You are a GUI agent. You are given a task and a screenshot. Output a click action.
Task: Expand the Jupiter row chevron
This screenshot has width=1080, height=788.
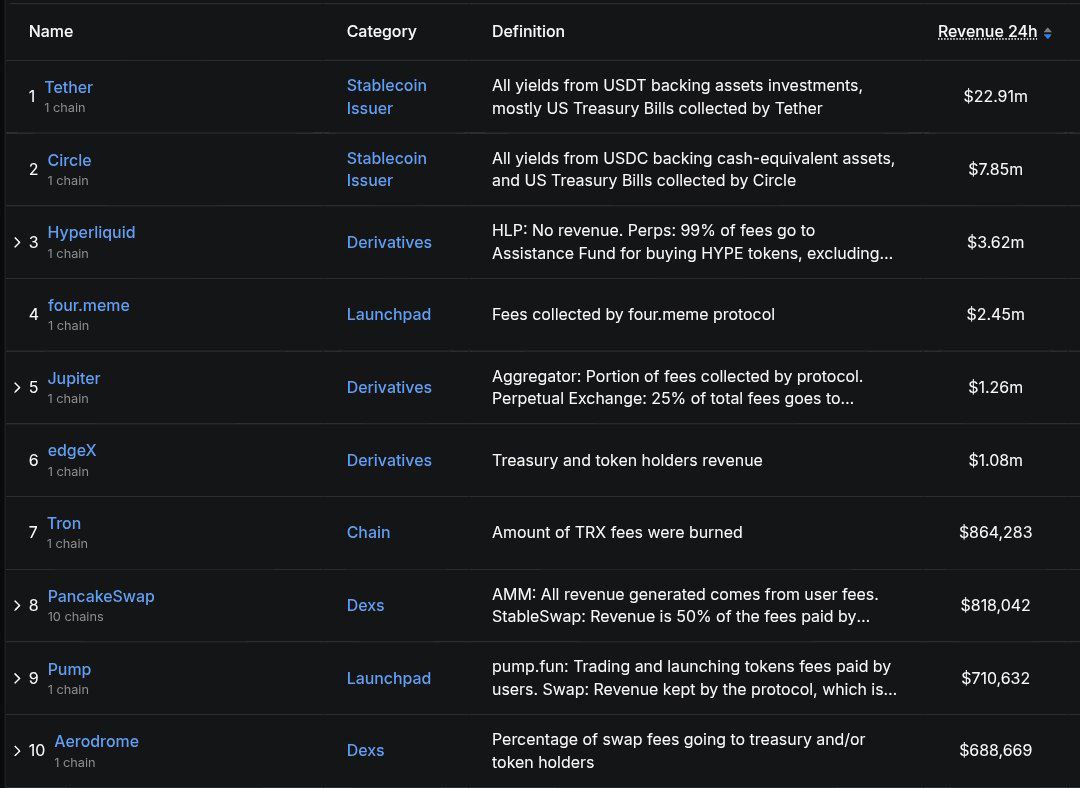coord(17,387)
